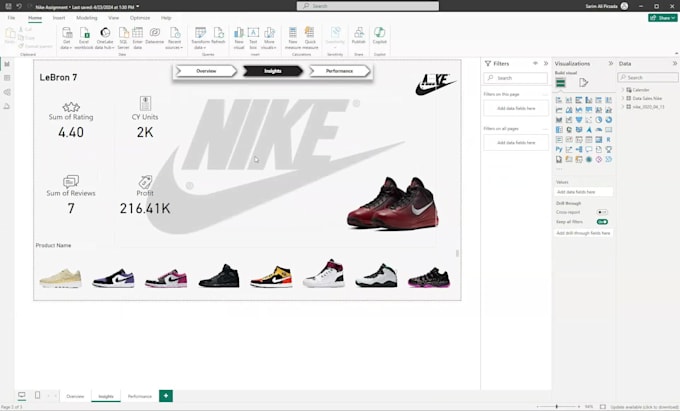The image size is (680, 411).
Task: Toggle the Cross-report drill through switch
Action: tap(602, 212)
